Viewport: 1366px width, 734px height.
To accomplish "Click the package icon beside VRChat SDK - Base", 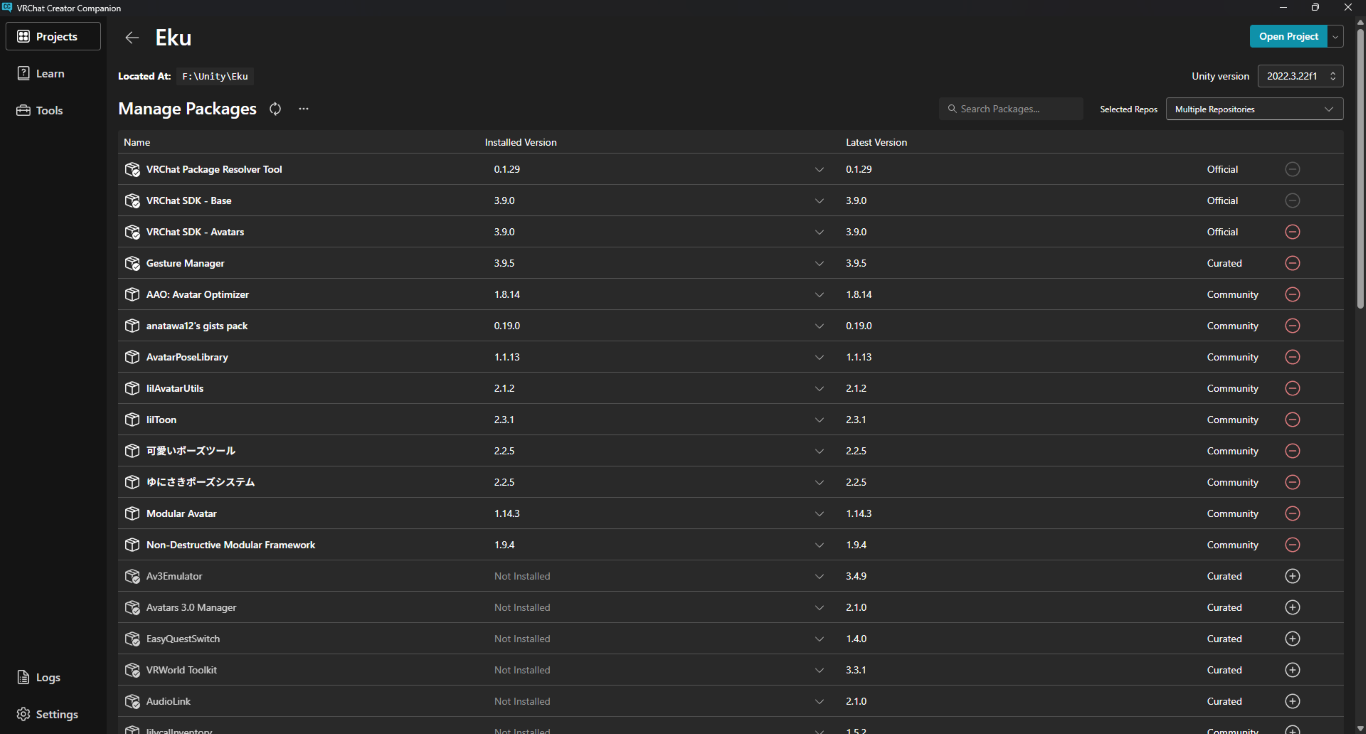I will point(132,201).
